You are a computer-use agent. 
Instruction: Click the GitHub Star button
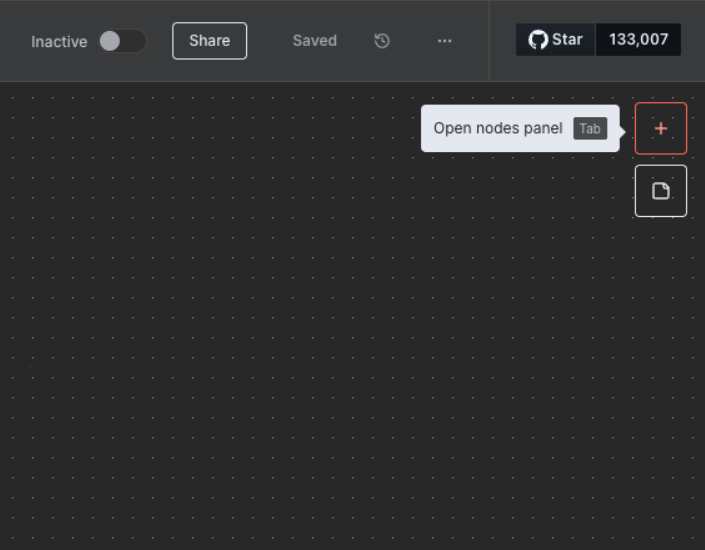[555, 40]
